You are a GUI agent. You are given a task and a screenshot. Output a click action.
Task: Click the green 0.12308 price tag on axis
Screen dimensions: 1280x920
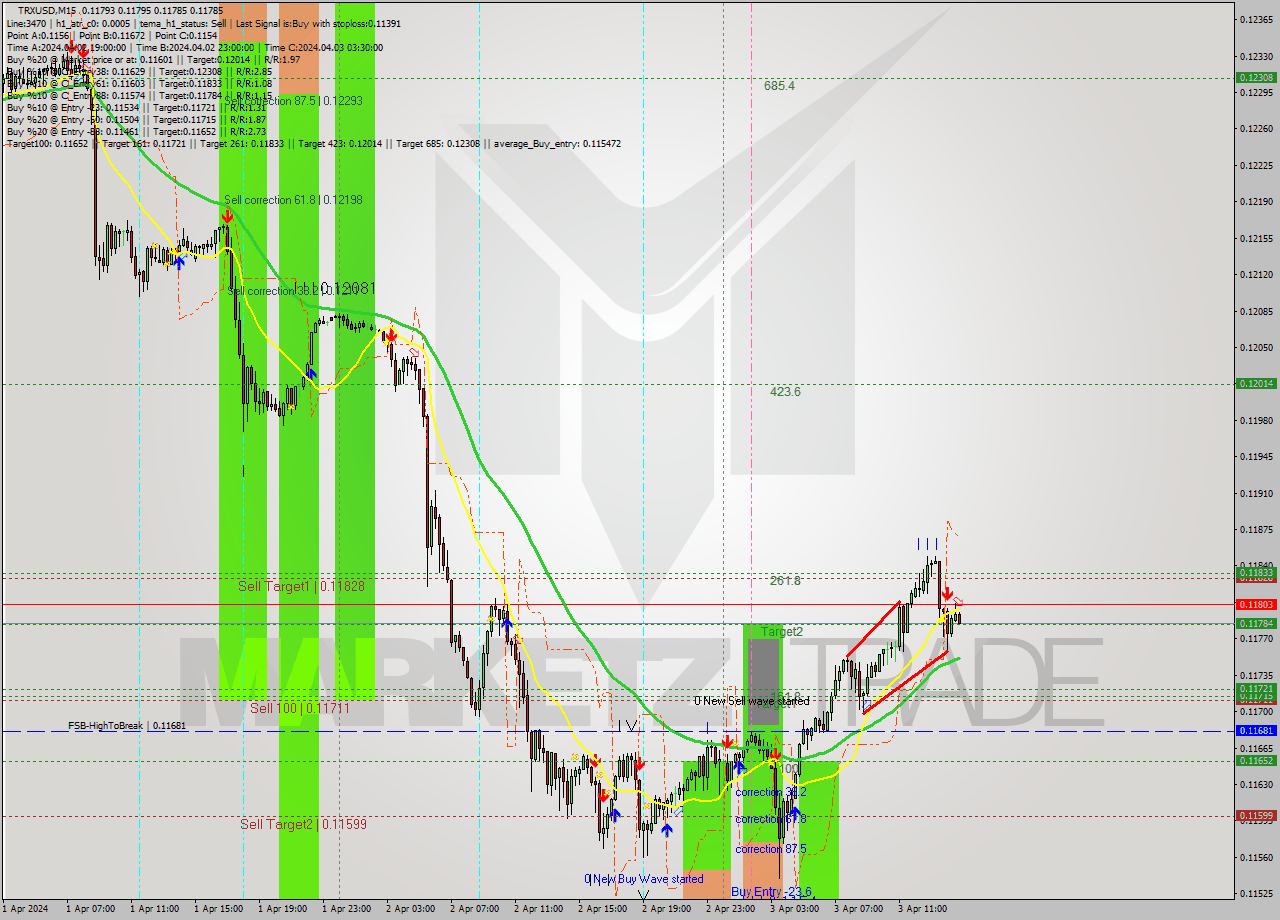(x=1256, y=77)
